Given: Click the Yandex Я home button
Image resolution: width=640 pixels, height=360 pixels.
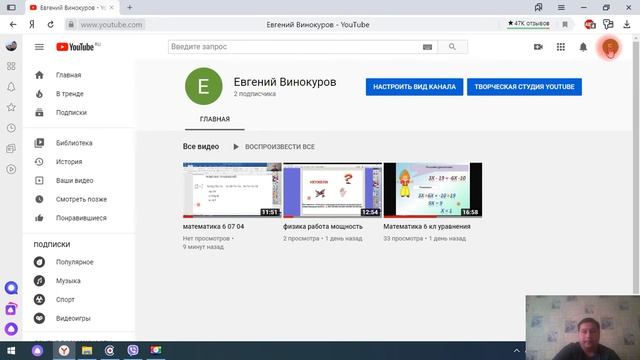Looking at the screenshot, I should pyautogui.click(x=32, y=24).
